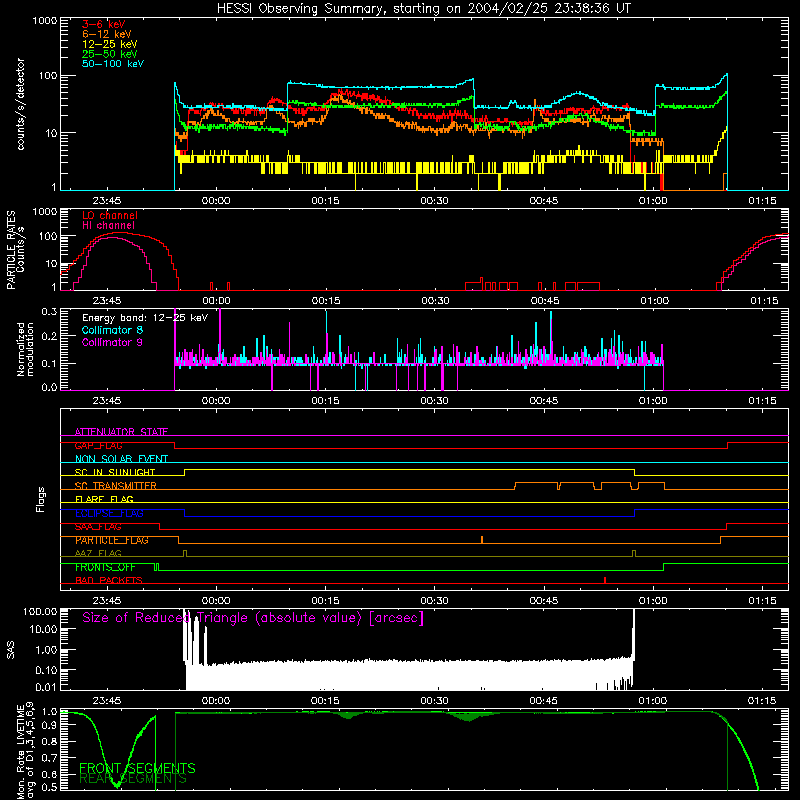This screenshot has width=800, height=800.
Task: Click the 0.2 tick on modulation axis
Action: tap(49, 336)
